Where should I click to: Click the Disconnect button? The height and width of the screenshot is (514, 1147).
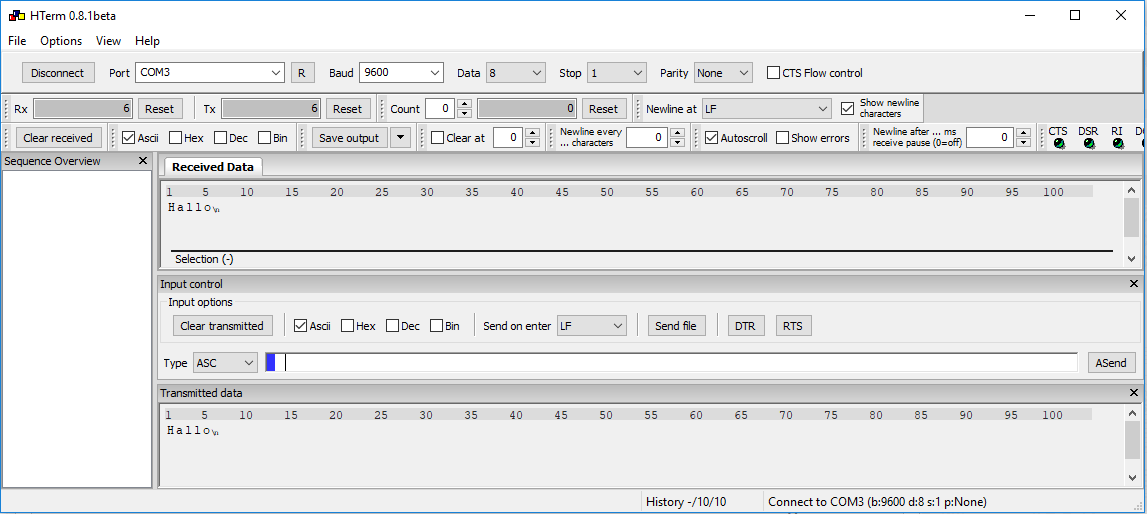pyautogui.click(x=58, y=73)
